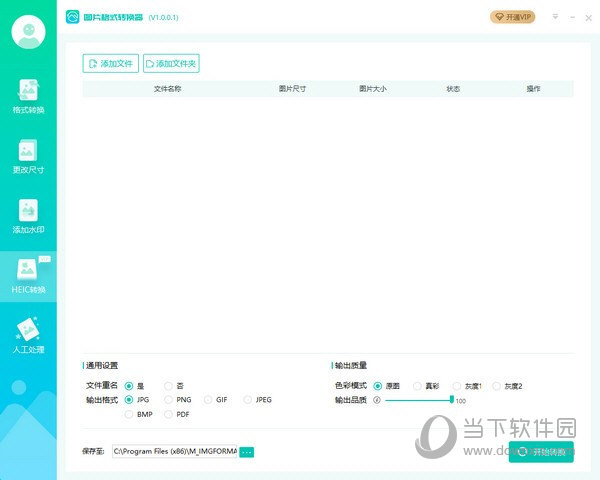Select 真彩 color mode

pyautogui.click(x=426, y=386)
